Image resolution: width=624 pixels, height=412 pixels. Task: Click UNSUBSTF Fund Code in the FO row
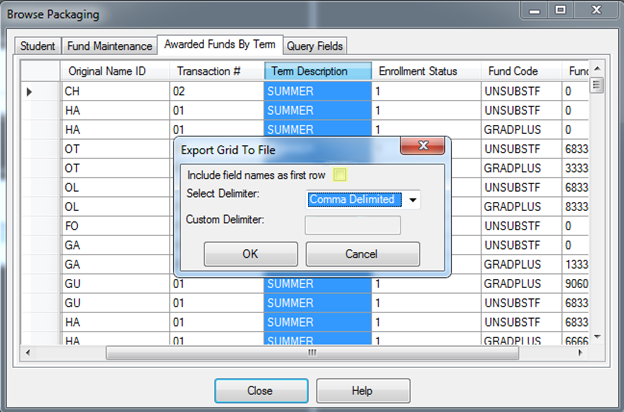(x=521, y=226)
